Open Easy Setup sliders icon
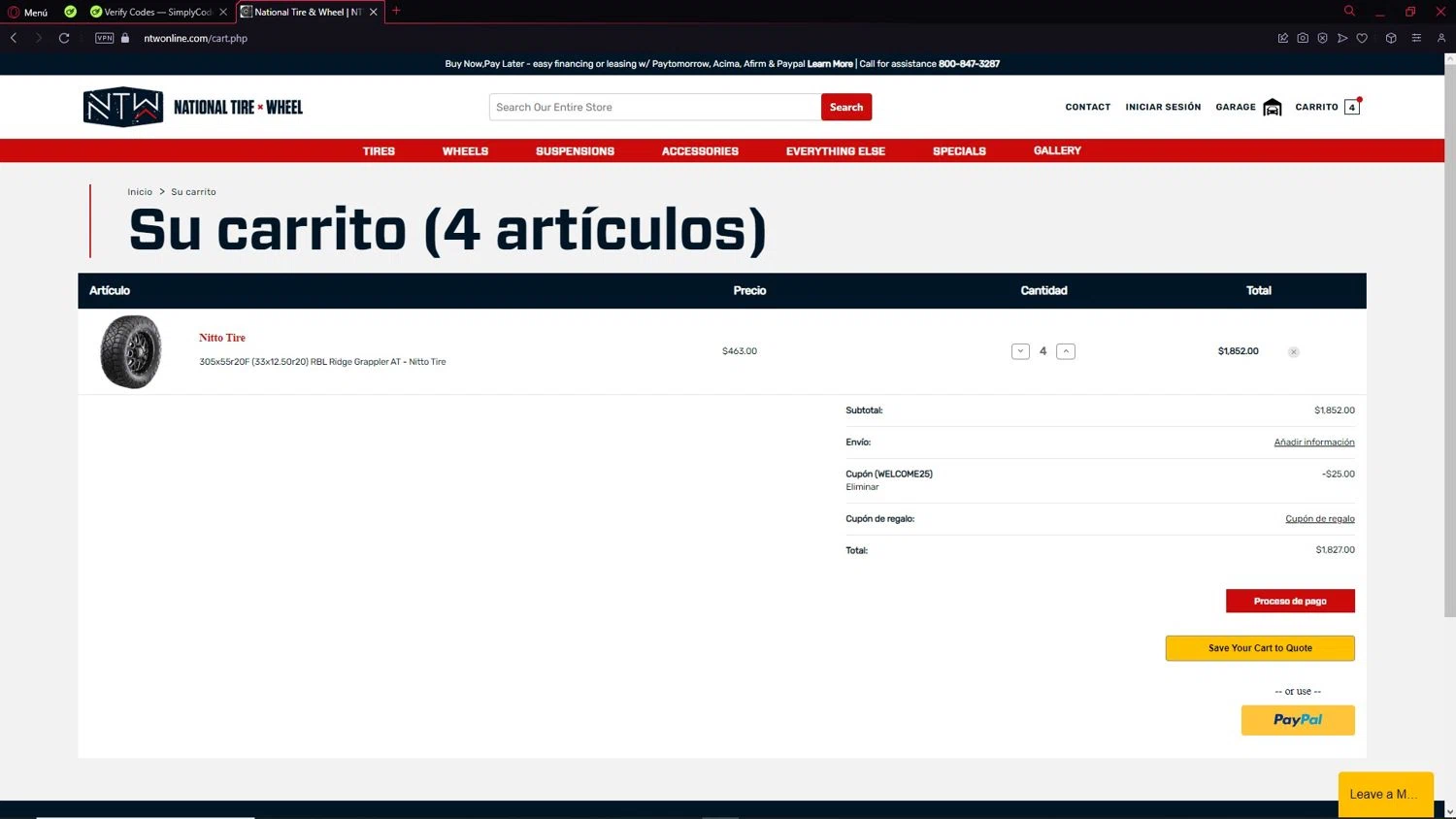Screen dimensions: 1456x819 (x=1416, y=38)
